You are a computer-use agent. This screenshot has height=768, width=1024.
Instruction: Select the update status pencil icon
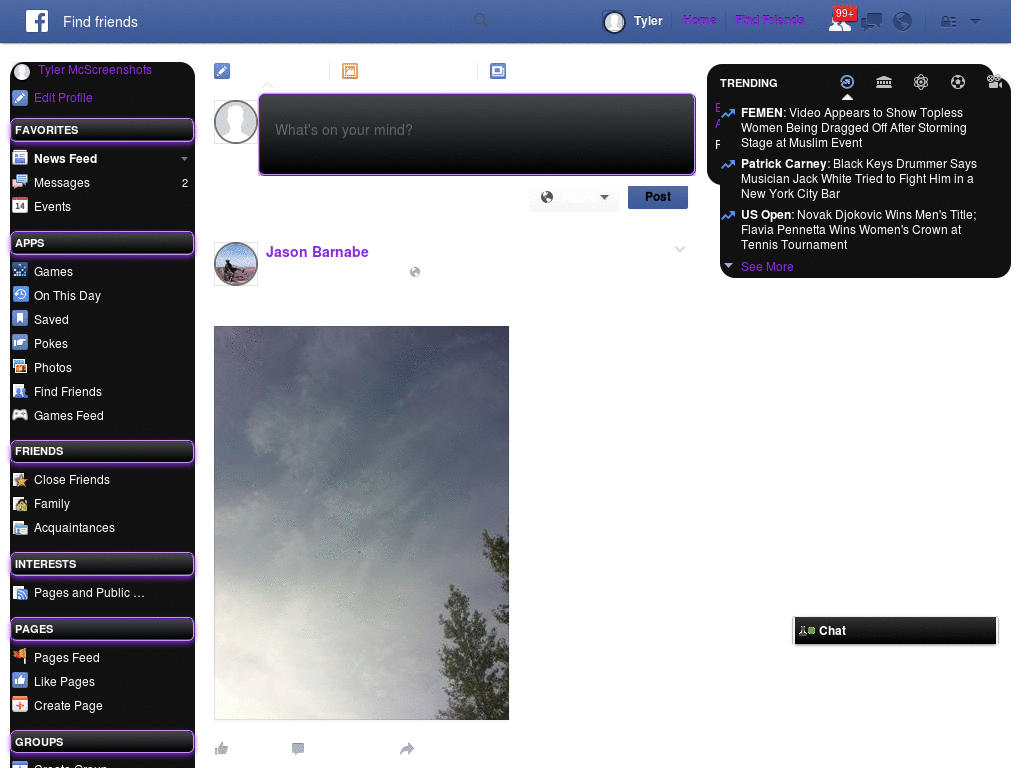222,71
